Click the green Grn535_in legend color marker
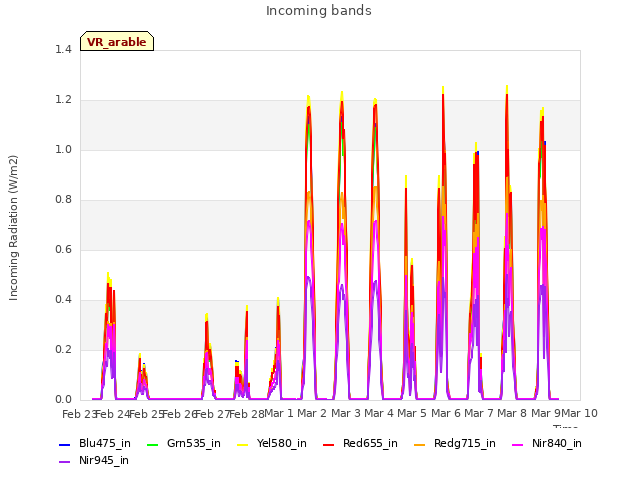Screen dimensions: 640x480 pyautogui.click(x=152, y=444)
